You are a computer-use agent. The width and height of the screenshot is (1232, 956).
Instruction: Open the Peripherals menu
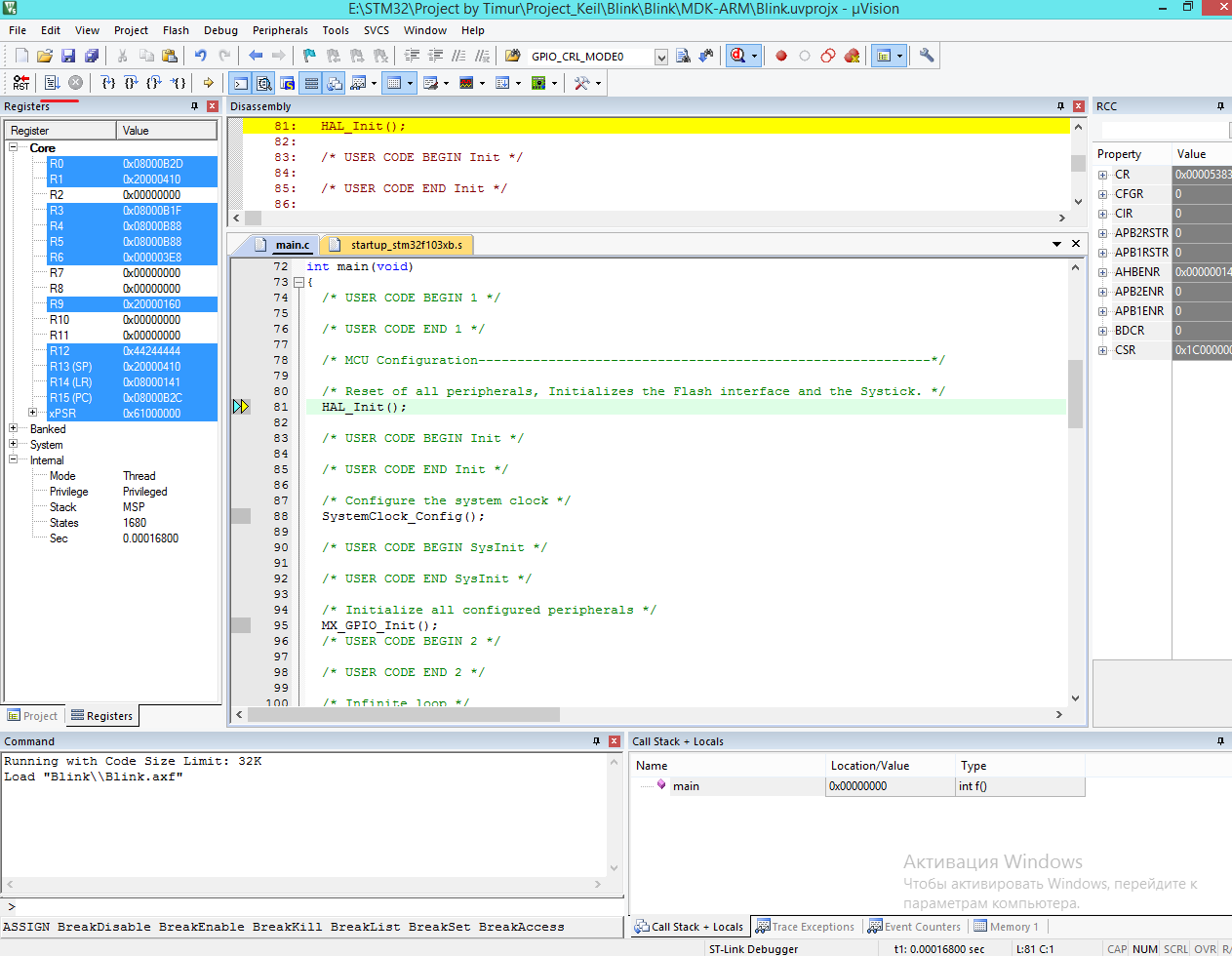pos(280,30)
